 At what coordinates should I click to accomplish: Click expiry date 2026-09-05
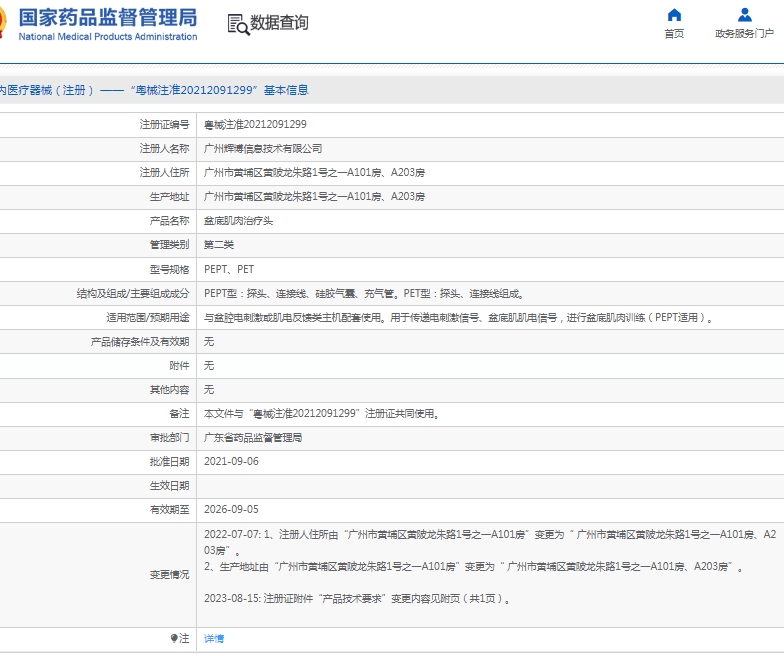point(232,509)
